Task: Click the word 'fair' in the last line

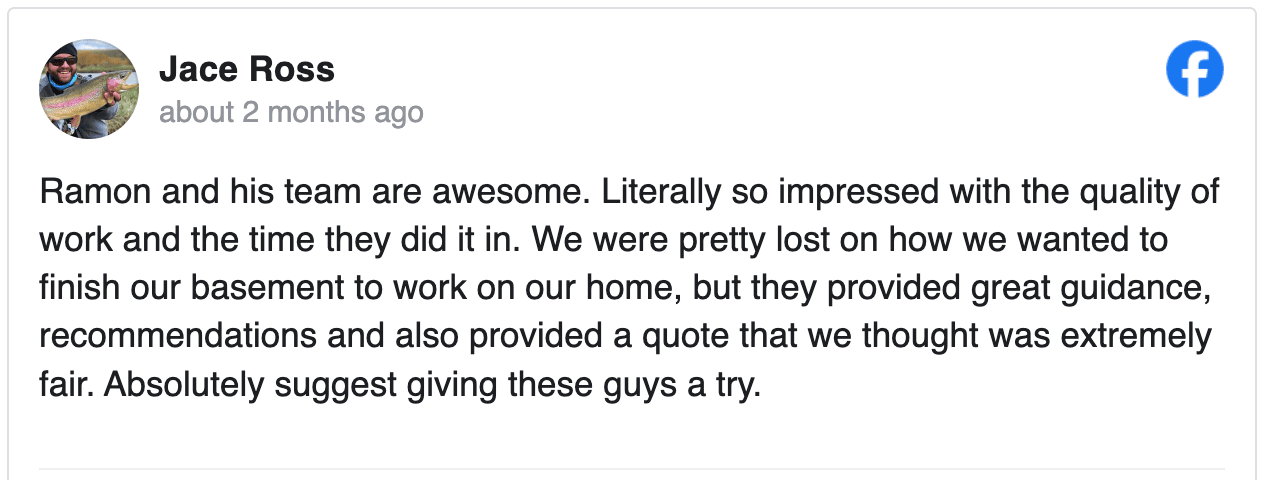Action: (x=65, y=385)
